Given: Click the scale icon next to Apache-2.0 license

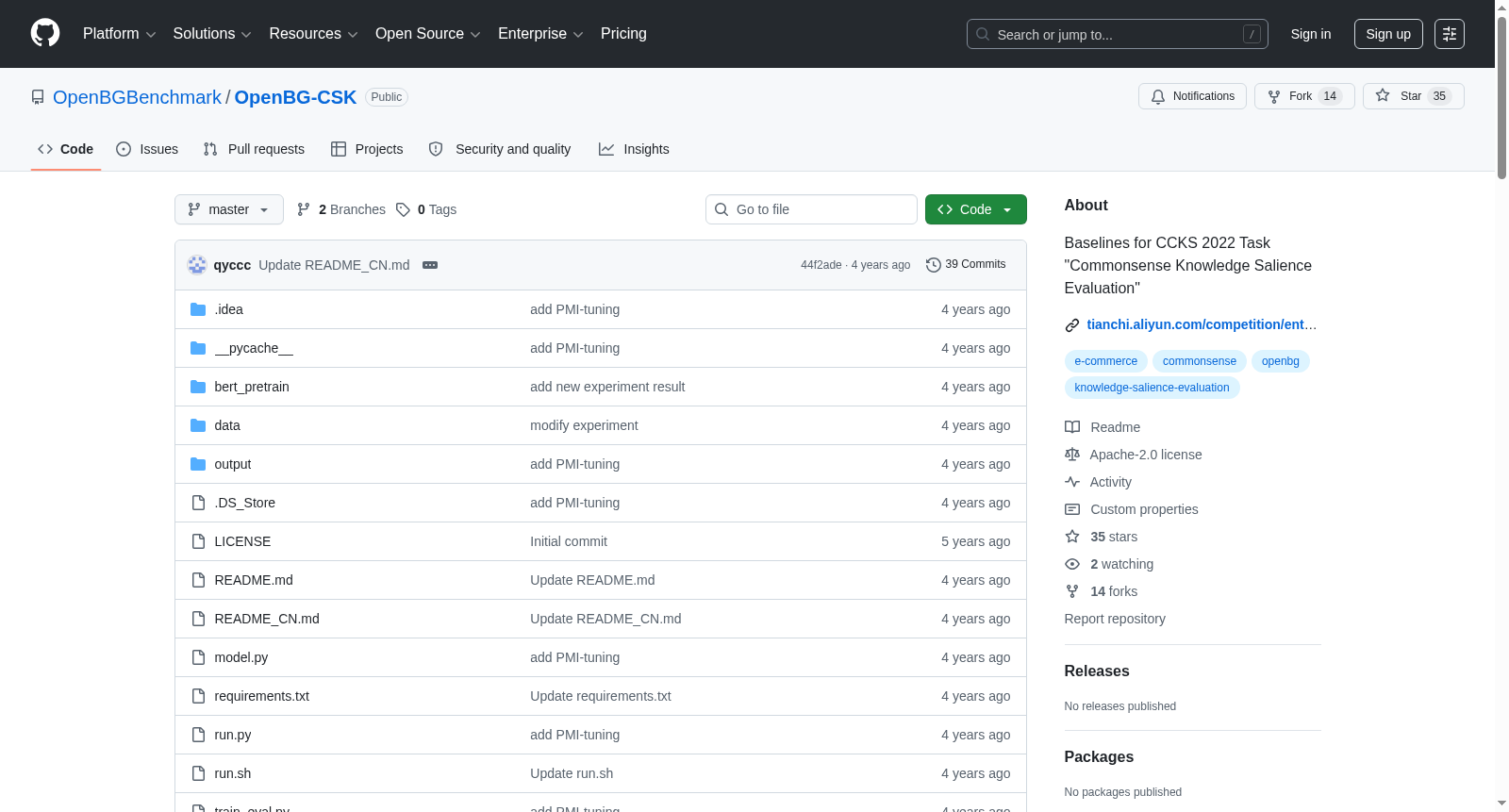Looking at the screenshot, I should 1072,455.
